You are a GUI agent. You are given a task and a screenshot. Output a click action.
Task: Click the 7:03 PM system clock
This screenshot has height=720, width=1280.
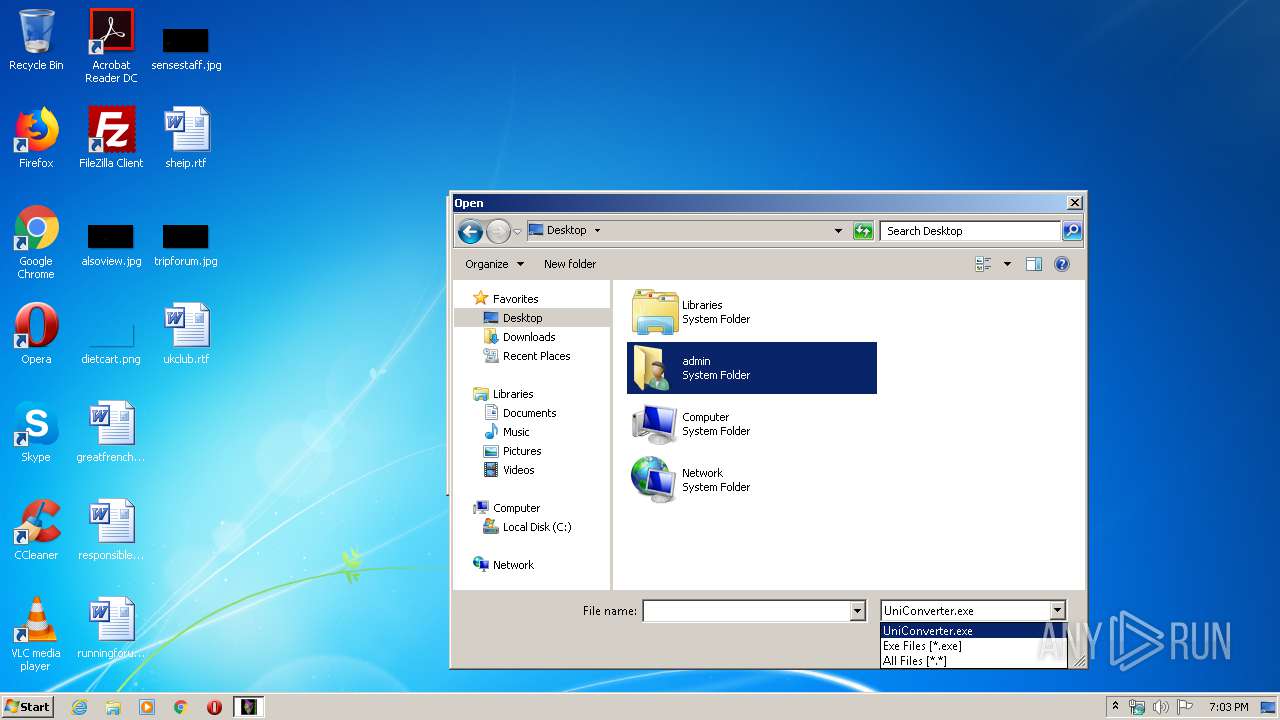(x=1228, y=707)
